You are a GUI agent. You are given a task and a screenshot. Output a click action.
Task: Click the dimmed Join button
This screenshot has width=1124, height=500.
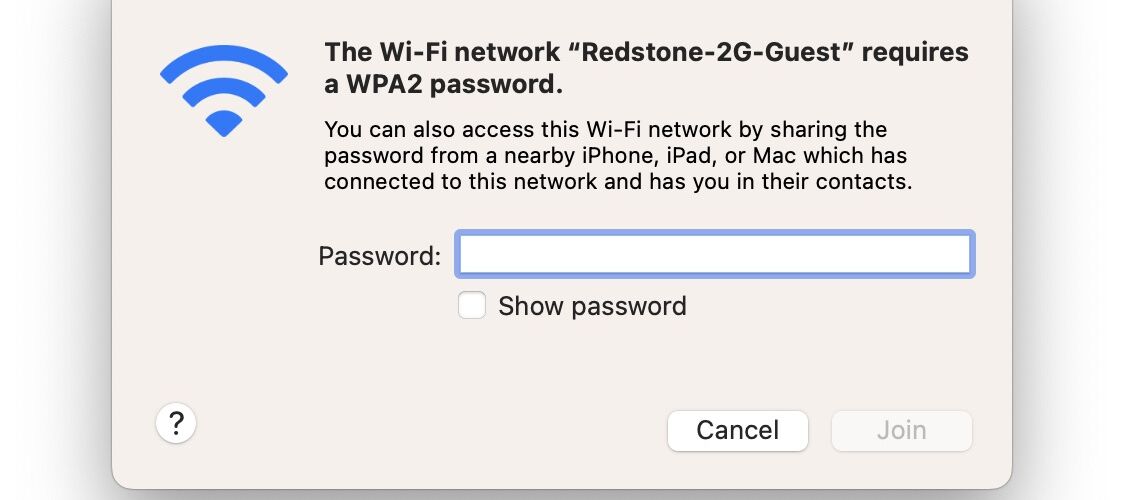(902, 431)
